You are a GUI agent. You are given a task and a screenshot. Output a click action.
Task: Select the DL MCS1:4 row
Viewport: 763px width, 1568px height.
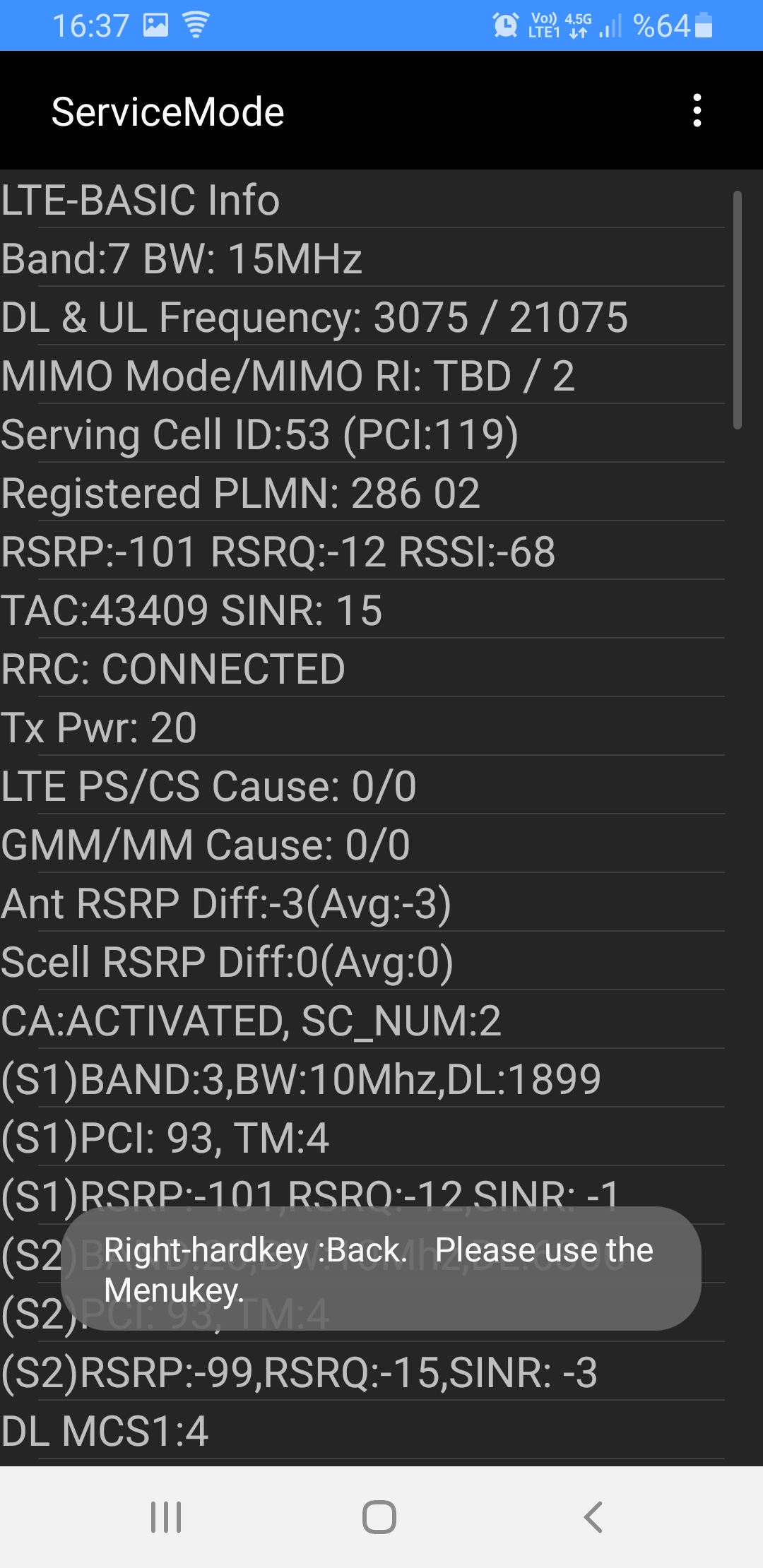point(362,1430)
